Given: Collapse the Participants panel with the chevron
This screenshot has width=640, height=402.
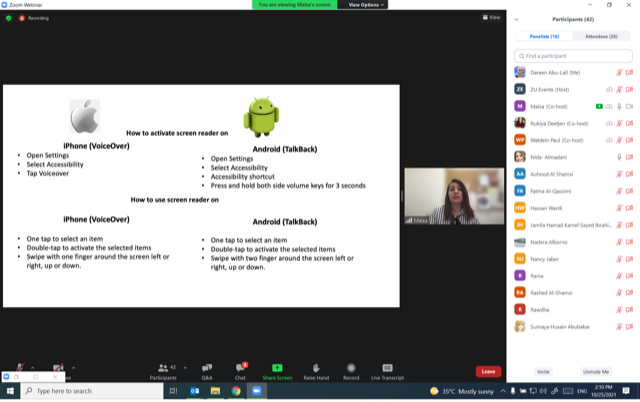Looking at the screenshot, I should [517, 19].
